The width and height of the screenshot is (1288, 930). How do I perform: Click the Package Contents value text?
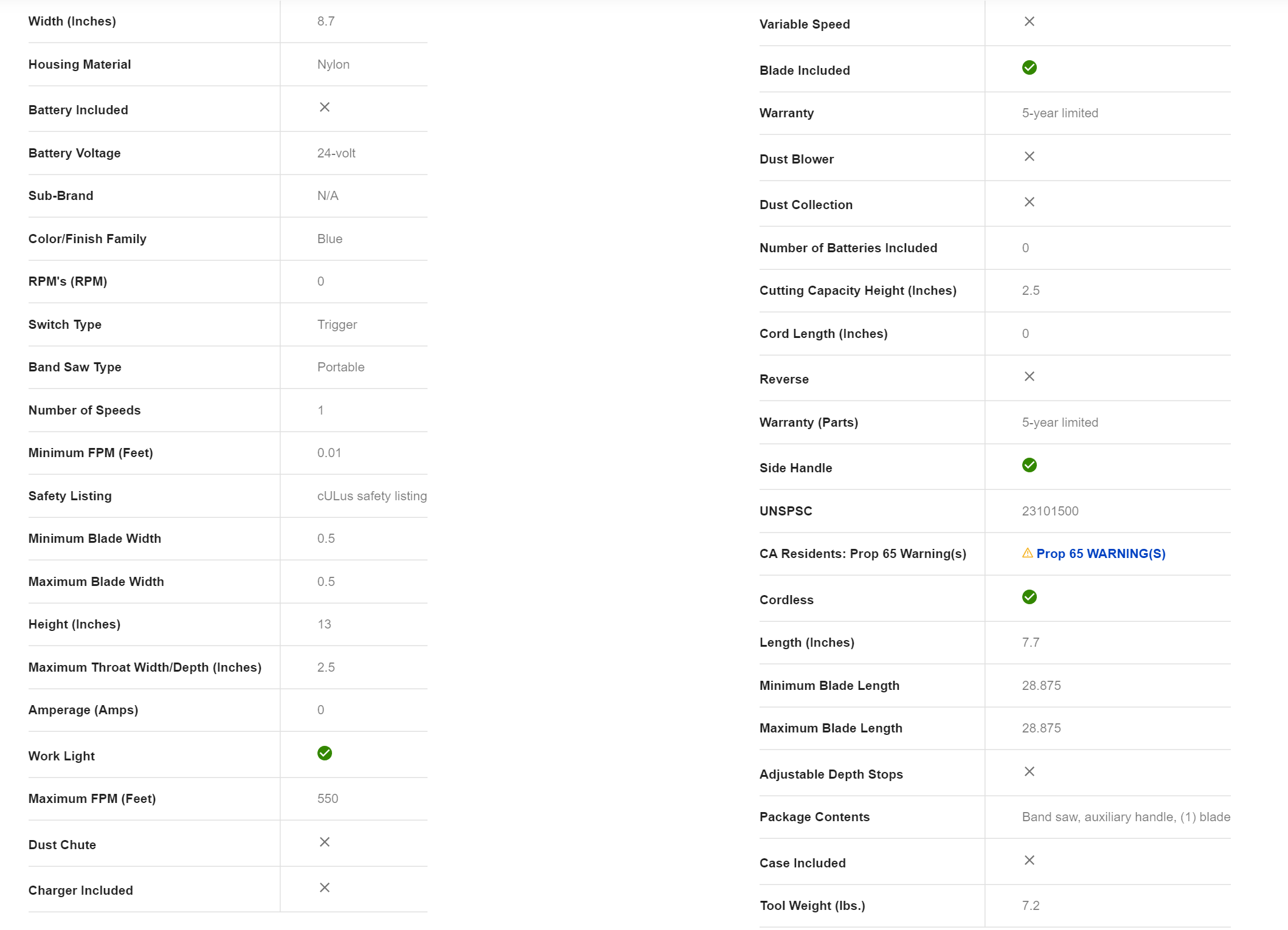coord(1126,817)
